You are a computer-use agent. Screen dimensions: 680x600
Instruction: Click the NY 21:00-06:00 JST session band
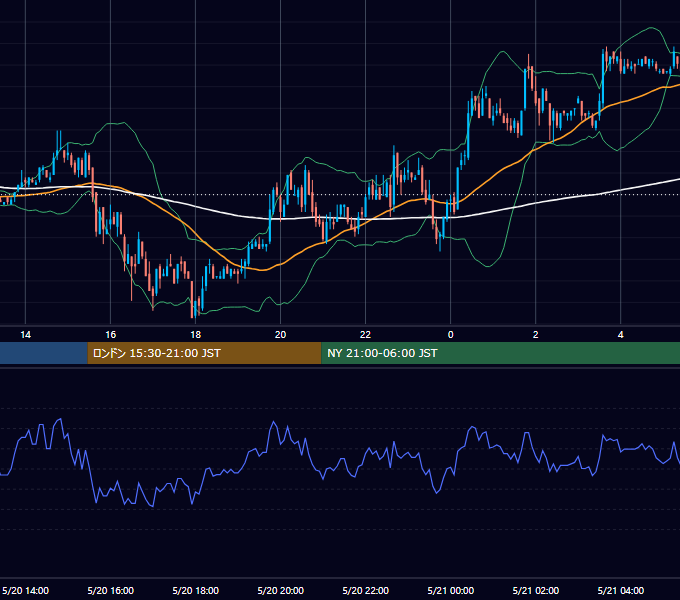point(500,353)
